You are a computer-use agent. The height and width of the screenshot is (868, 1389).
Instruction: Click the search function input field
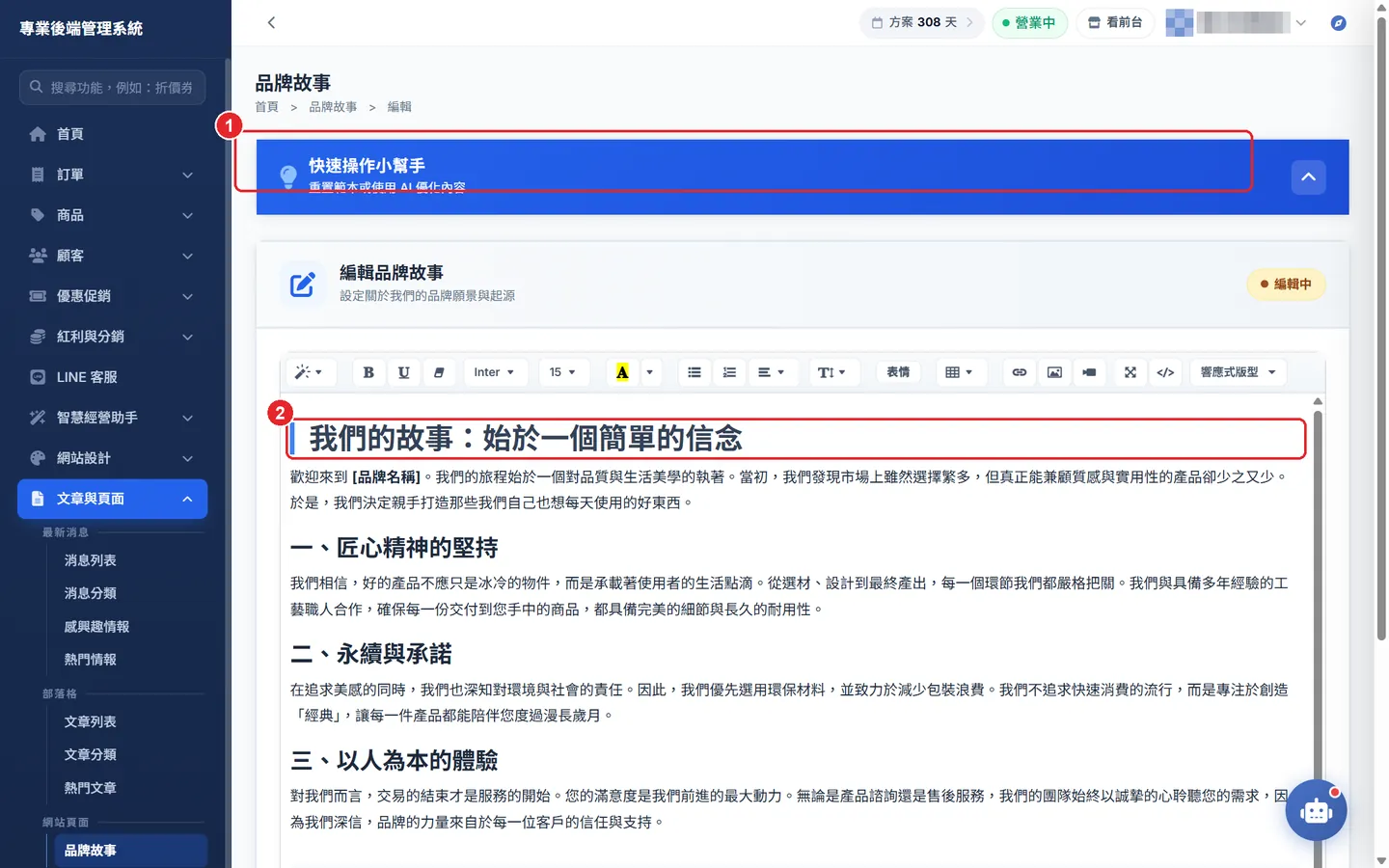pyautogui.click(x=113, y=87)
